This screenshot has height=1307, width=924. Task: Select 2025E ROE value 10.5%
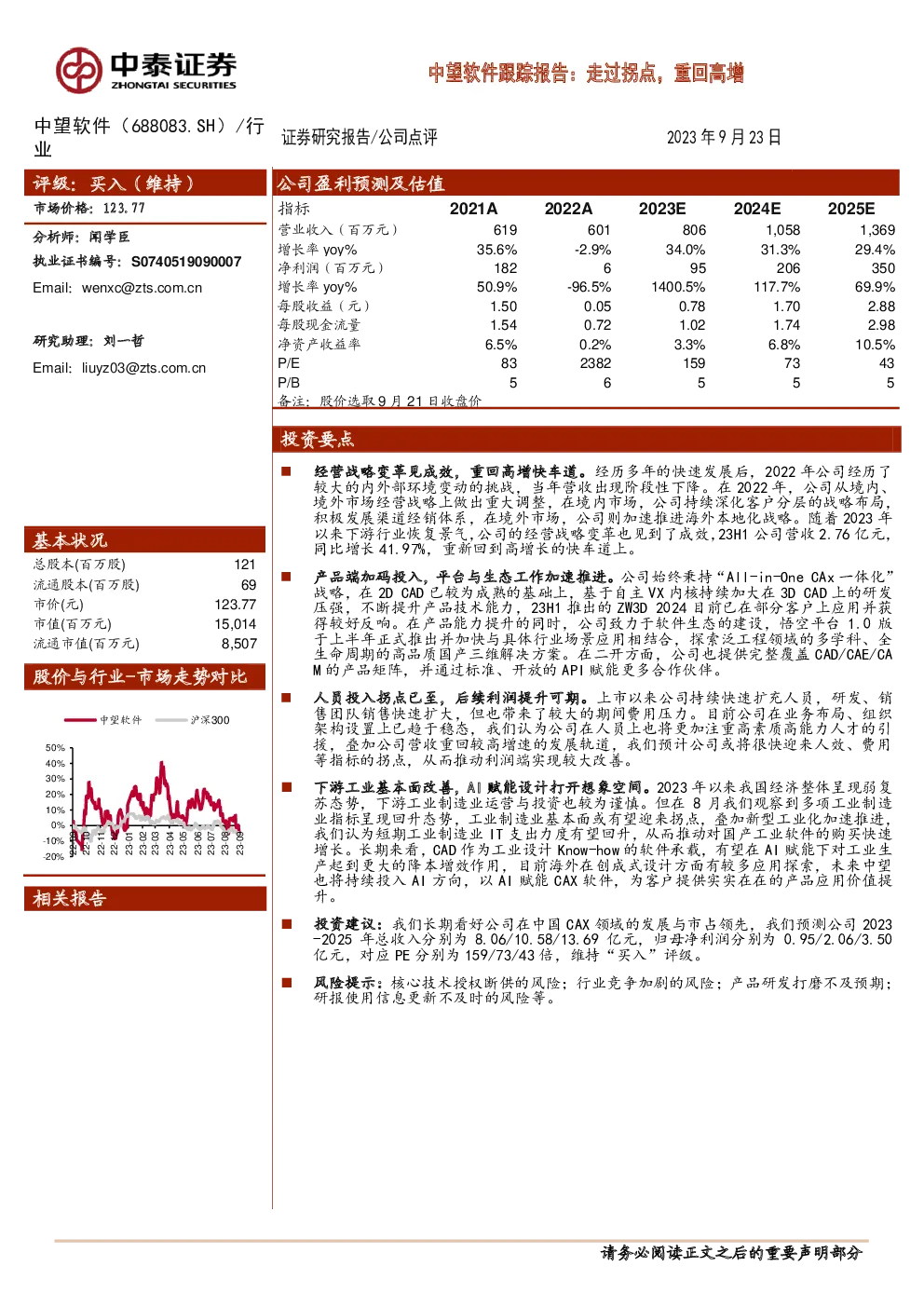875,345
